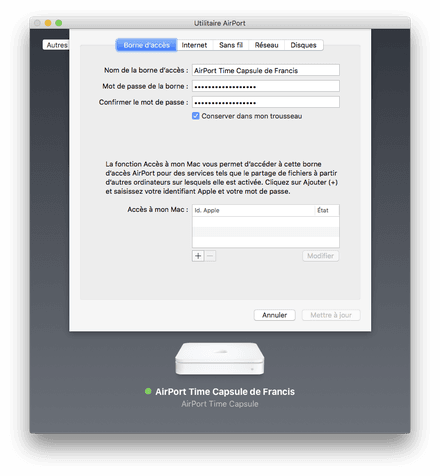Image resolution: width=440 pixels, height=476 pixels.
Task: Click the Id. Apple column header
Action: click(253, 210)
